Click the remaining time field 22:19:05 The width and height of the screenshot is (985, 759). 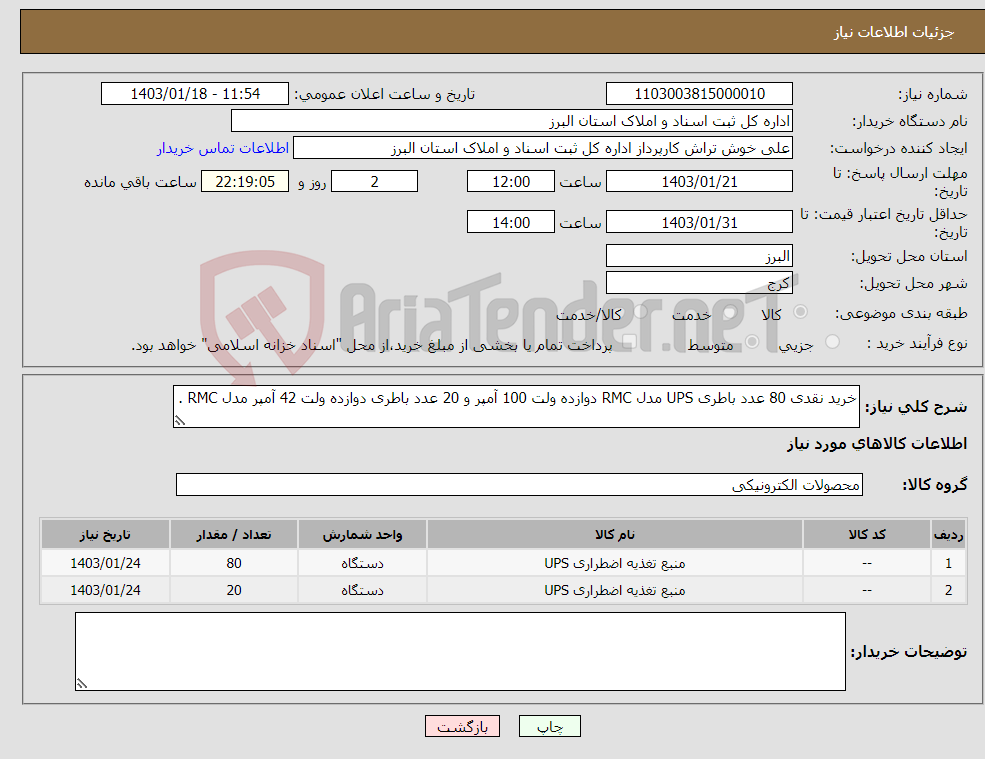click(x=245, y=182)
